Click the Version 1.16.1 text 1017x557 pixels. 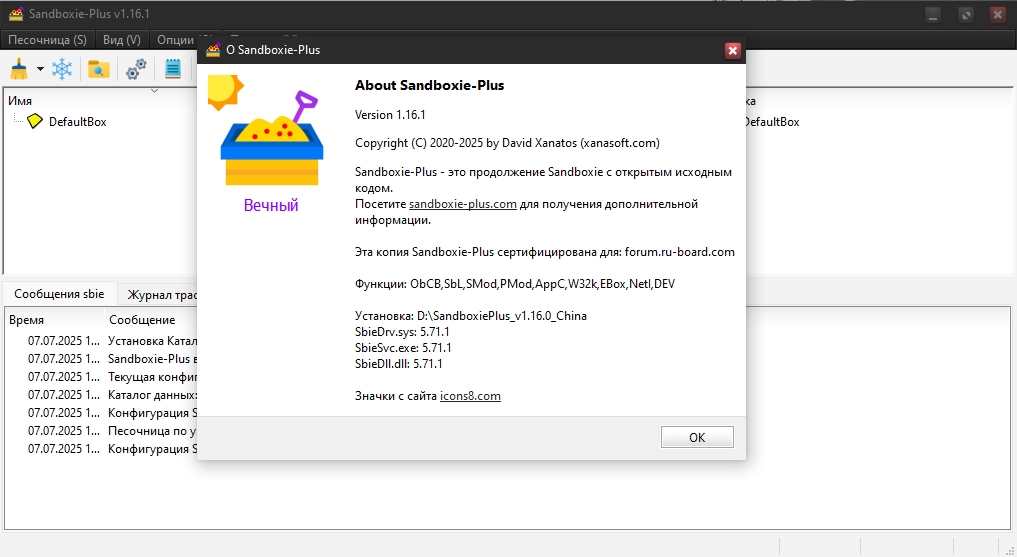click(390, 115)
